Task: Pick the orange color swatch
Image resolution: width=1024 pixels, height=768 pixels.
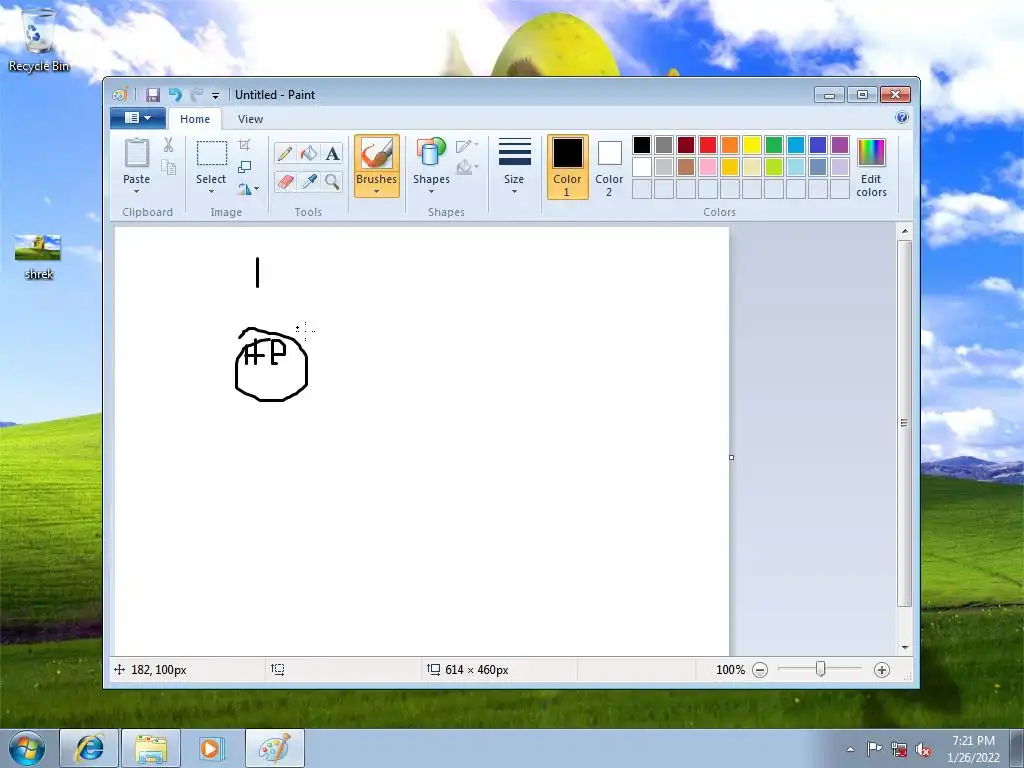Action: [x=730, y=145]
